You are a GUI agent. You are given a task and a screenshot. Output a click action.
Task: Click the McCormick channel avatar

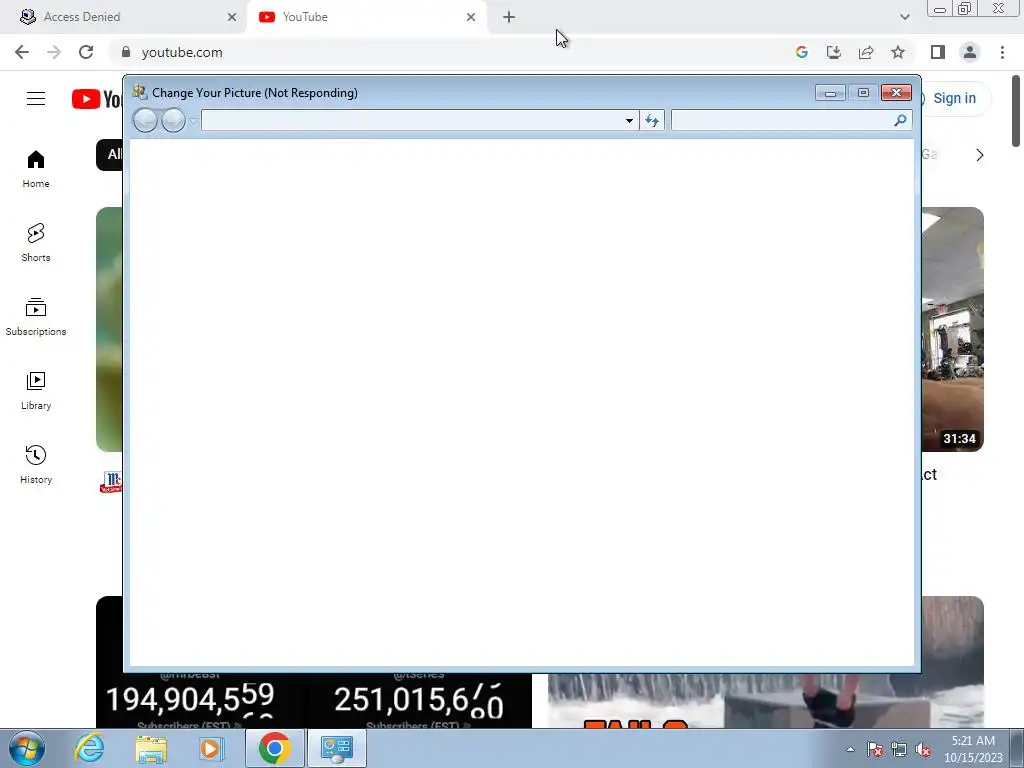[111, 483]
